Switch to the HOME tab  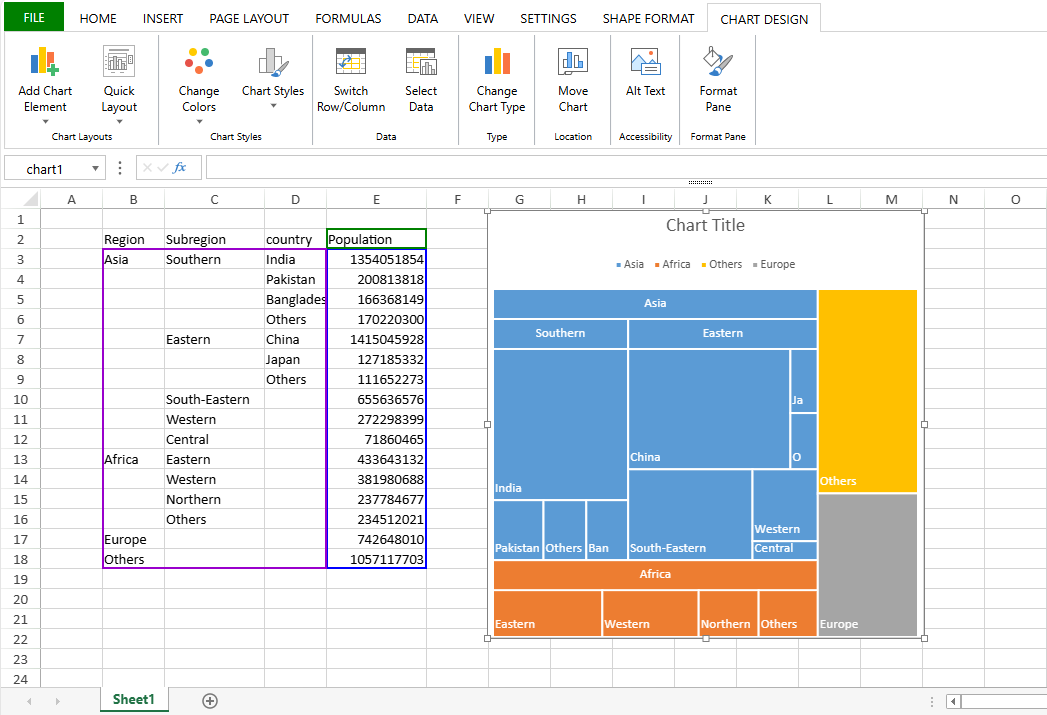point(98,19)
